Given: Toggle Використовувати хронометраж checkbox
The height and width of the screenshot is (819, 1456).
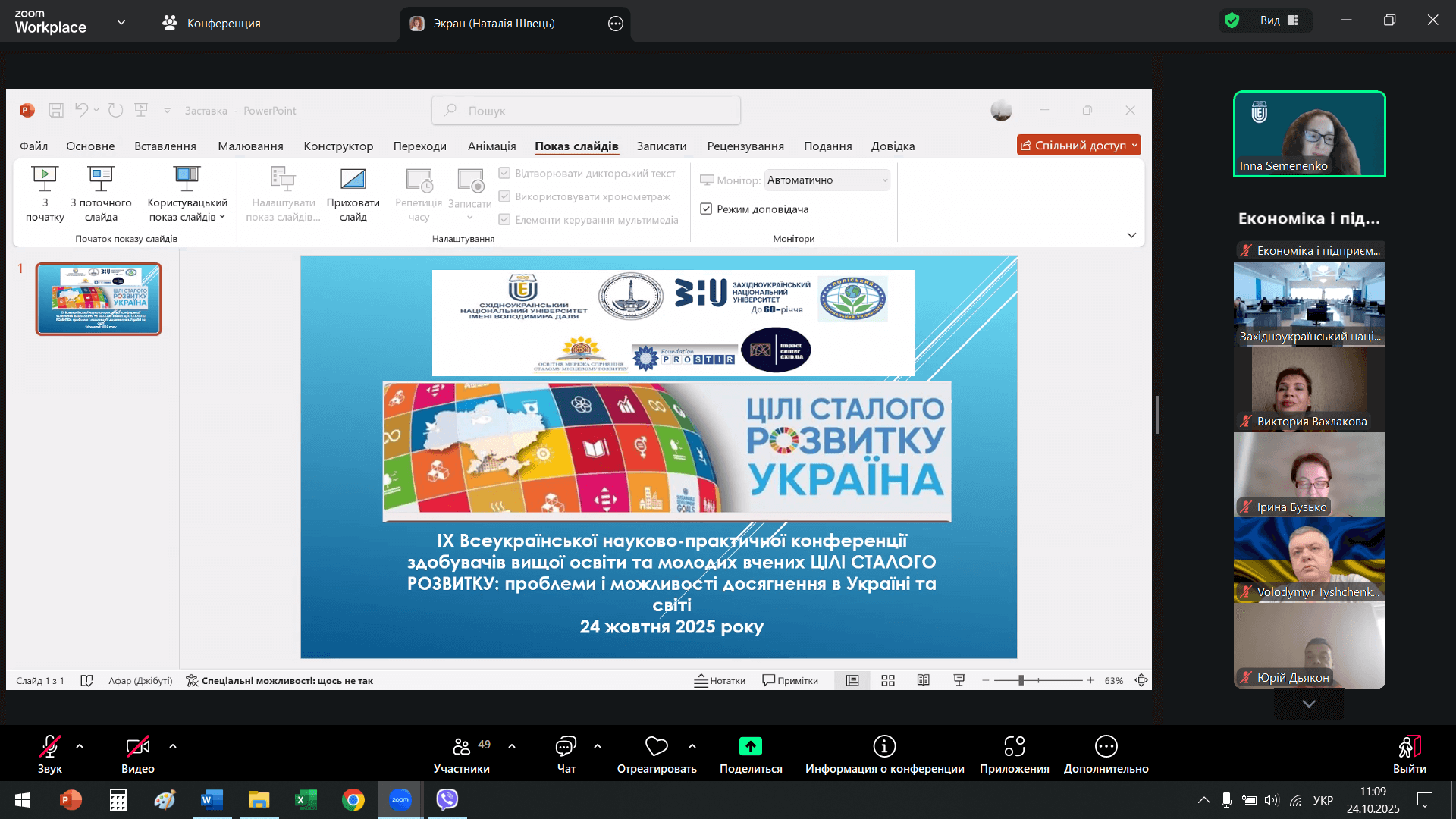Looking at the screenshot, I should pos(504,196).
